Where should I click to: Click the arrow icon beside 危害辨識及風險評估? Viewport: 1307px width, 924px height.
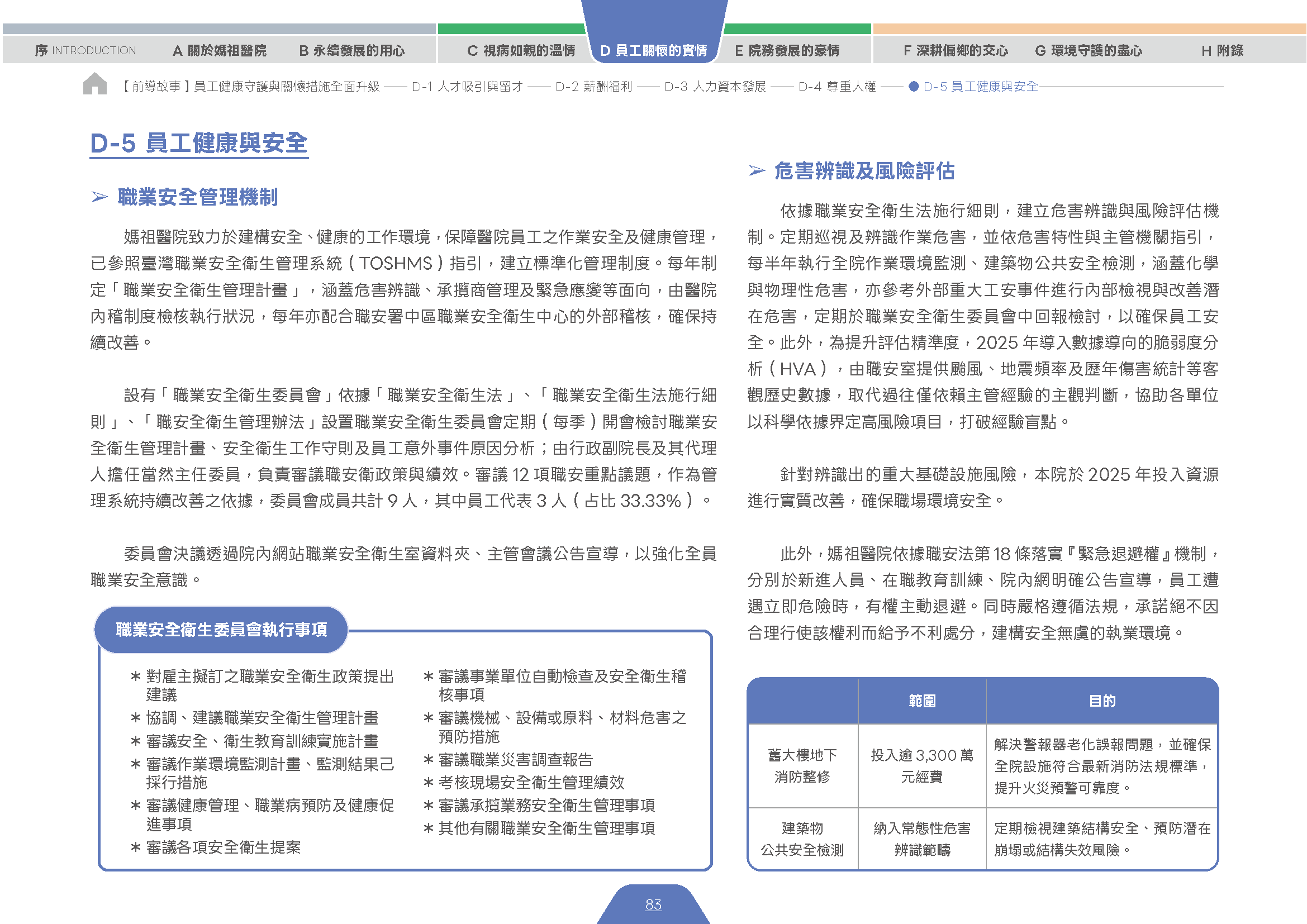tap(757, 171)
